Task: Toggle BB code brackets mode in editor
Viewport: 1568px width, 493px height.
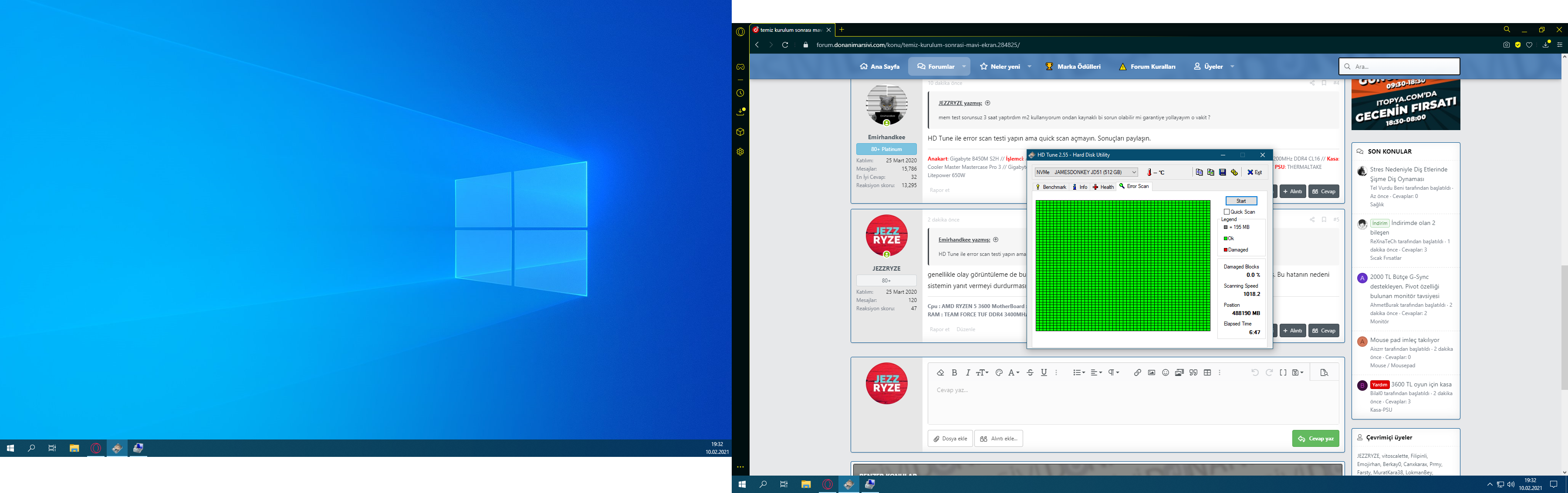Action: point(1283,372)
